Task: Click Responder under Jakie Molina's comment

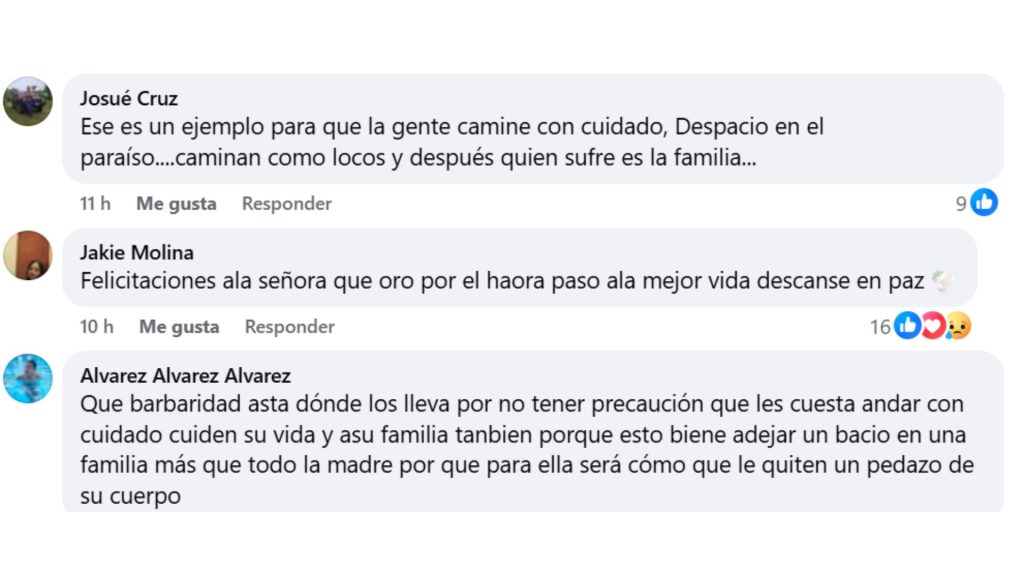Action: click(289, 326)
